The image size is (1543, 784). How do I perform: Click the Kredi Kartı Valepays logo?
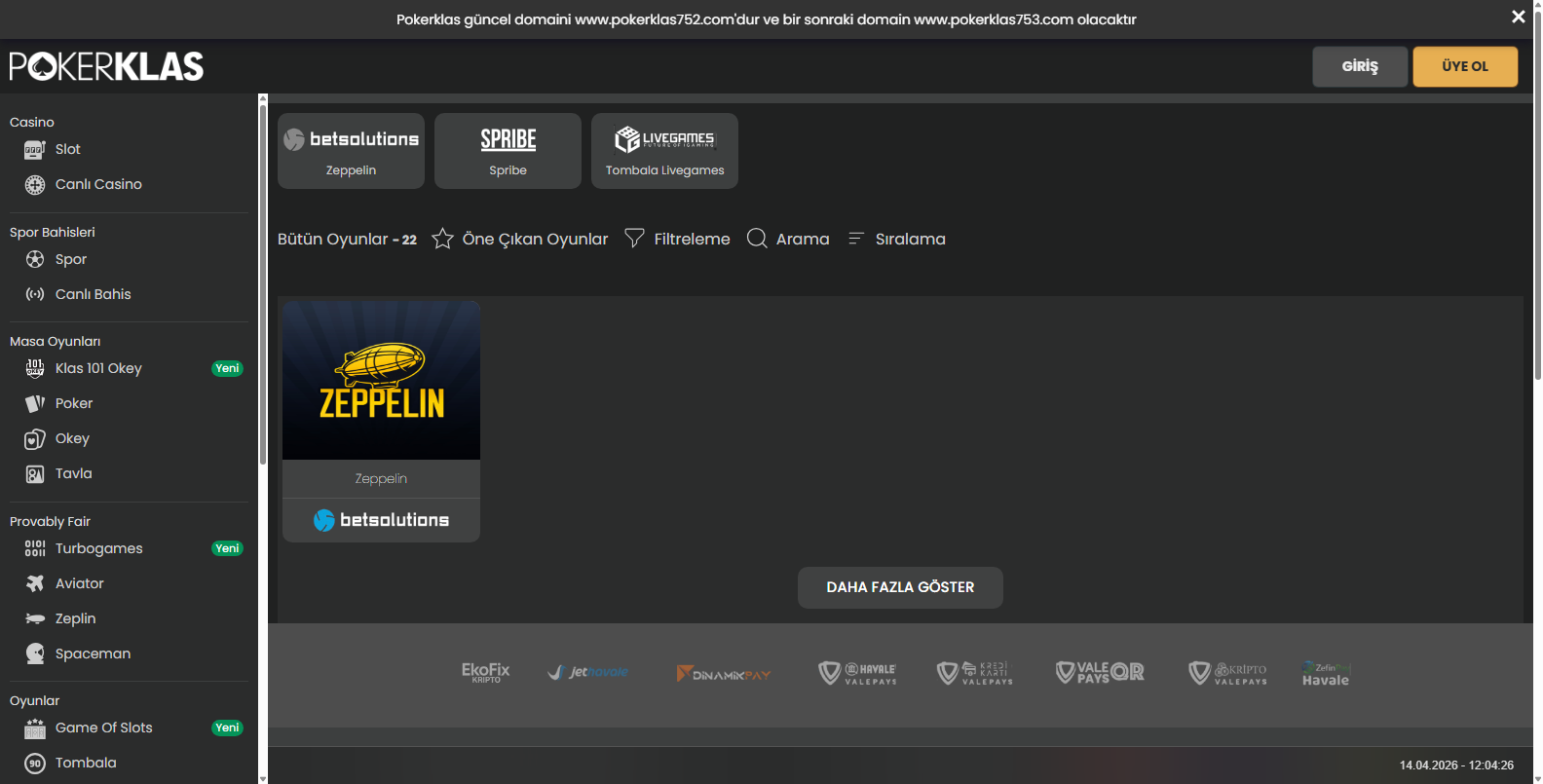click(x=975, y=673)
